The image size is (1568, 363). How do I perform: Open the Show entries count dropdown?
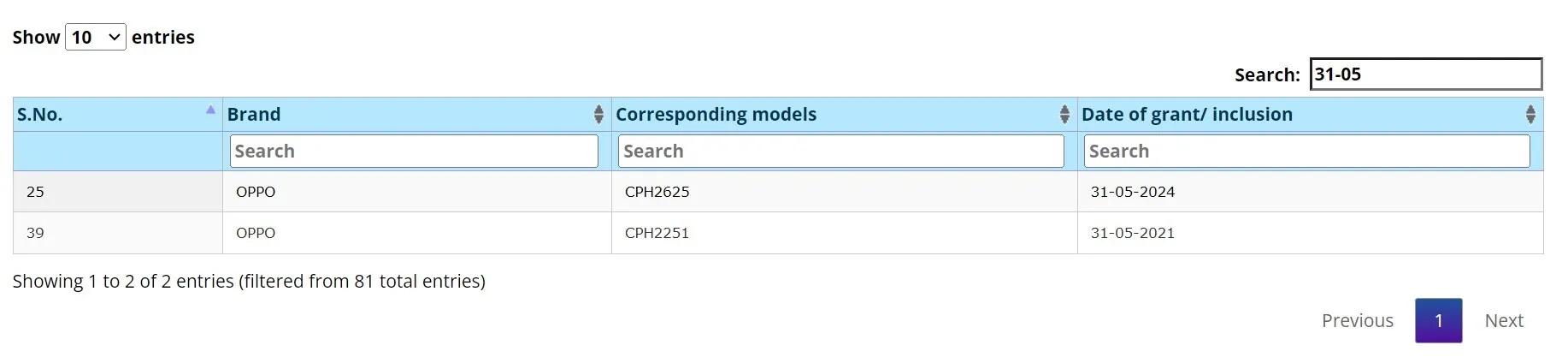[96, 37]
